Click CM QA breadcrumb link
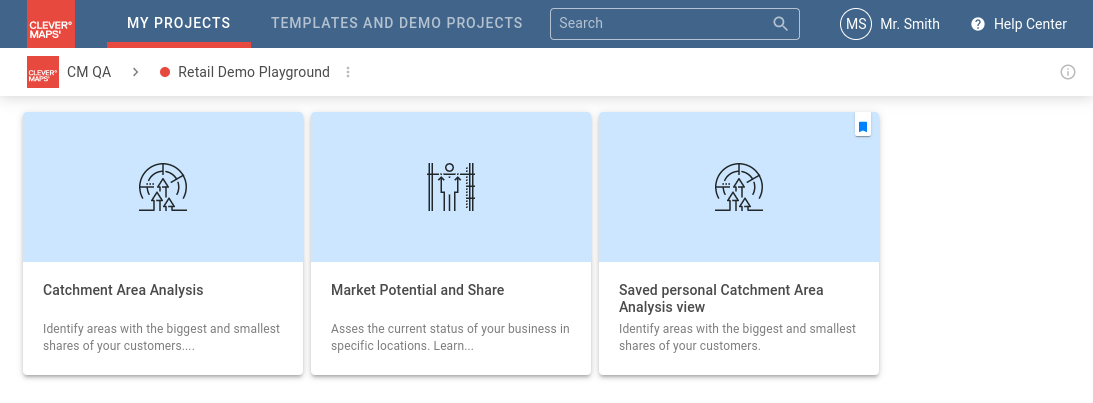The width and height of the screenshot is (1093, 403). click(x=89, y=72)
